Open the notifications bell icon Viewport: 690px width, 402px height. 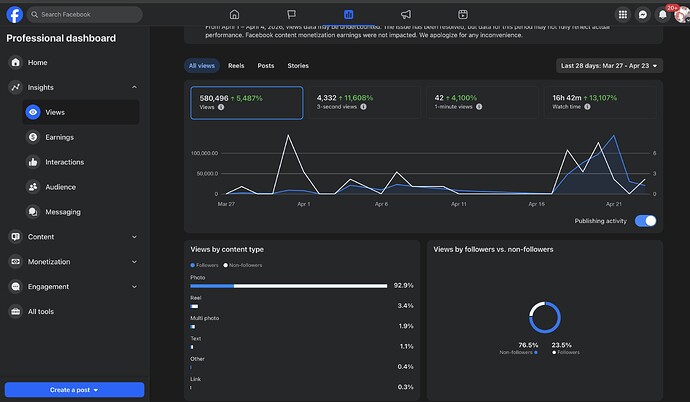pyautogui.click(x=662, y=15)
